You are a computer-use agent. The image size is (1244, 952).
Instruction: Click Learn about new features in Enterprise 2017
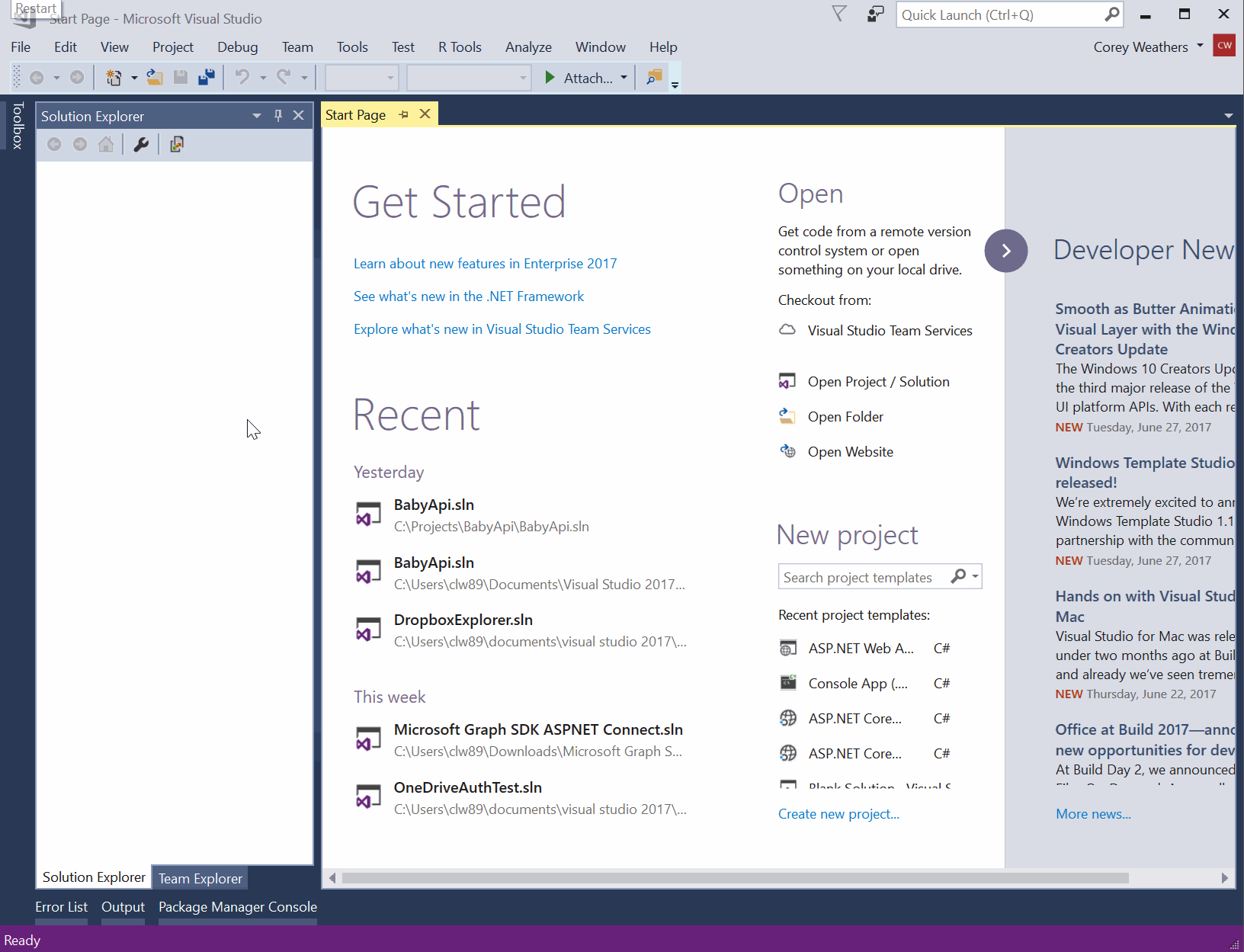click(x=485, y=264)
